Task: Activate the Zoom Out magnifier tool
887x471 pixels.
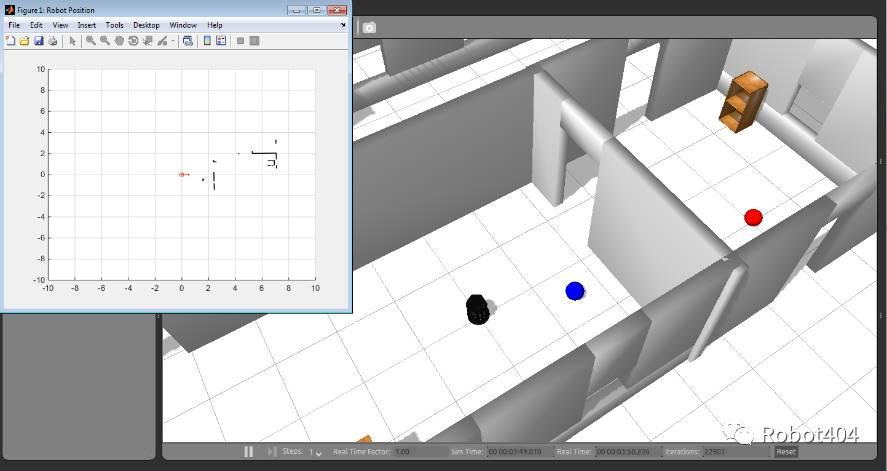Action: click(x=105, y=41)
